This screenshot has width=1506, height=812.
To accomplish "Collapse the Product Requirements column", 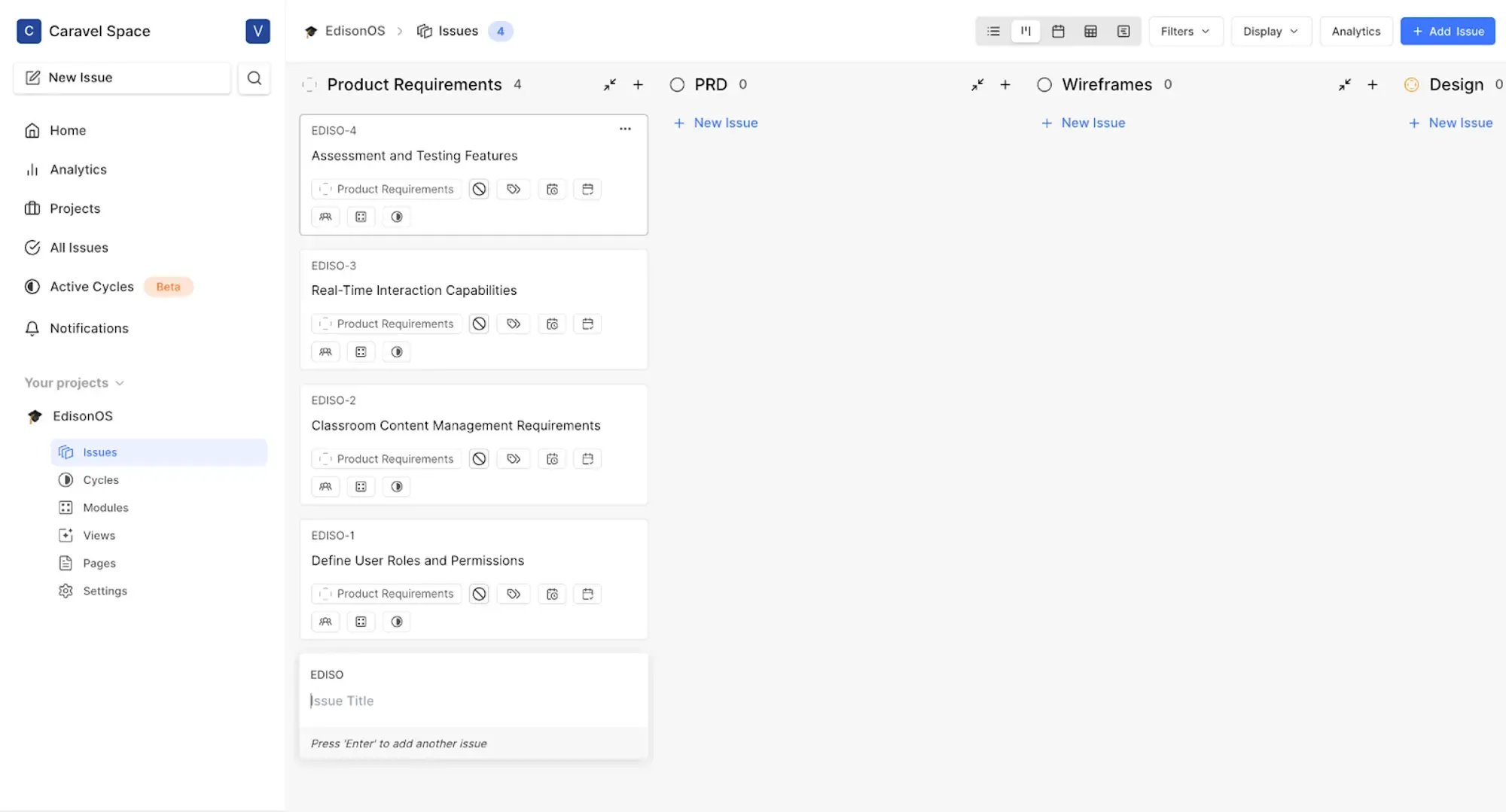I will pos(609,85).
